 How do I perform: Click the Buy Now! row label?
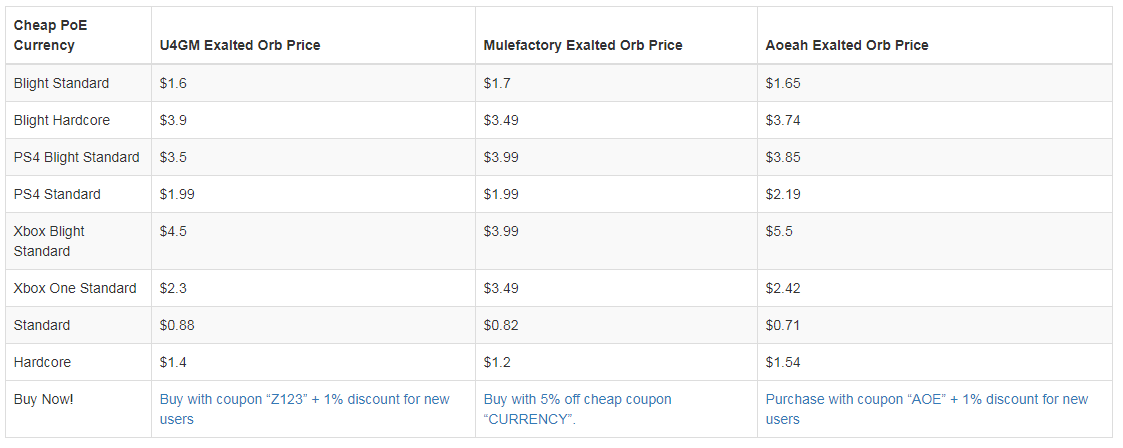[43, 399]
